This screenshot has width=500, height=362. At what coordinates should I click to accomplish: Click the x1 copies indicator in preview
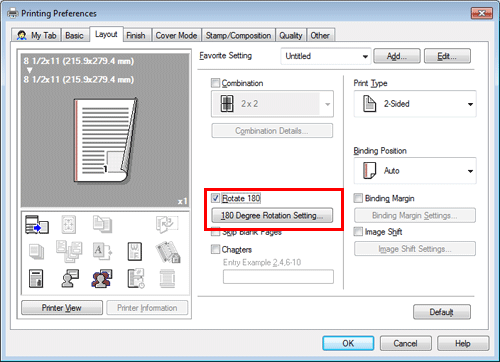[182, 201]
